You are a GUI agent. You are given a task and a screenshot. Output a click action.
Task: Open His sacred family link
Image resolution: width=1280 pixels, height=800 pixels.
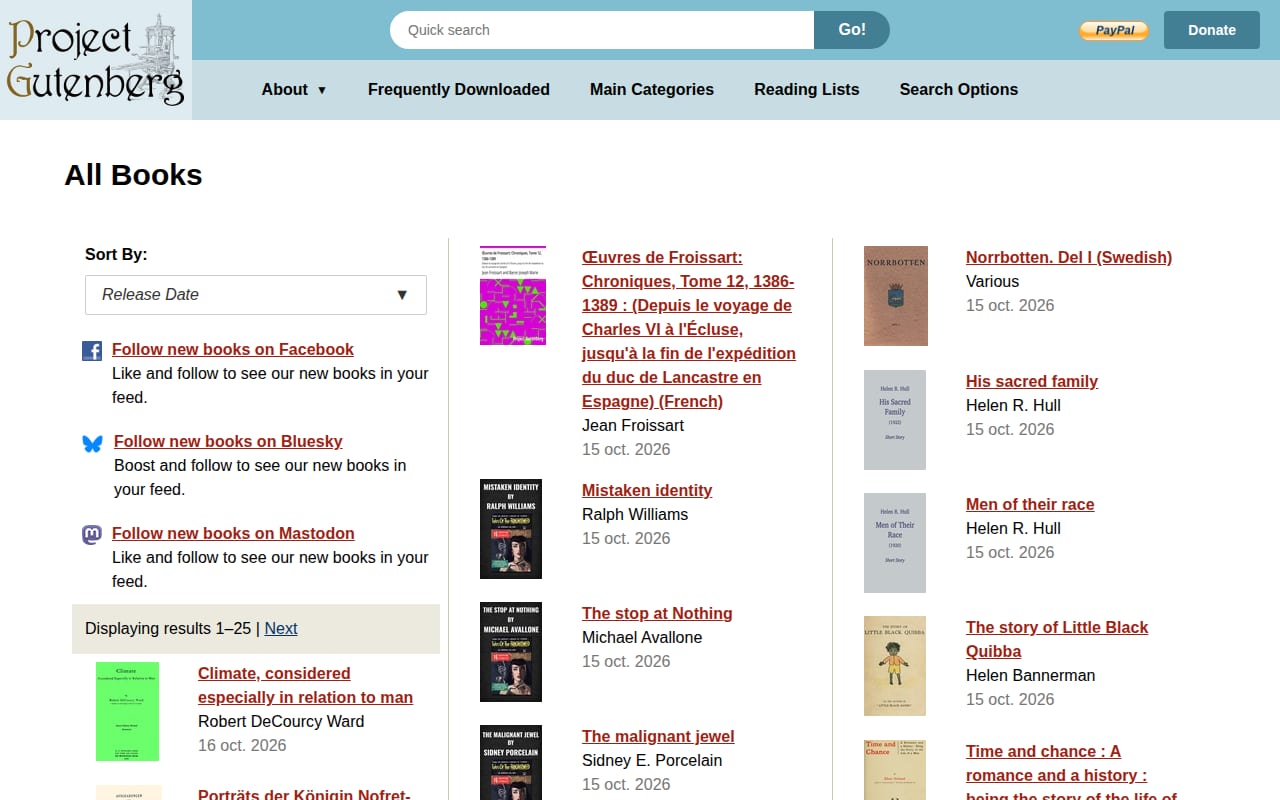pyautogui.click(x=1032, y=382)
